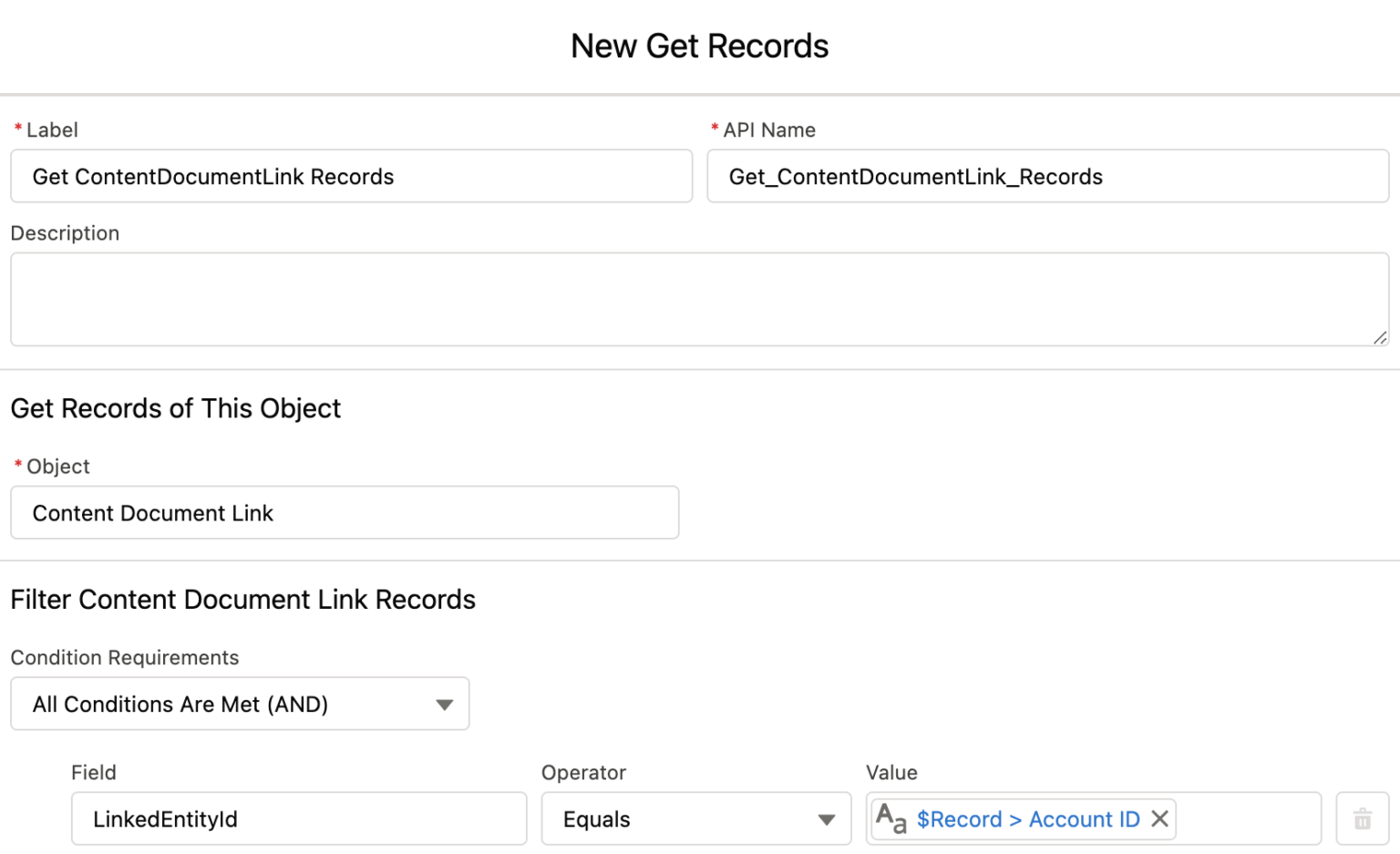
Task: Open the Condition Requirements dropdown
Action: 445,703
